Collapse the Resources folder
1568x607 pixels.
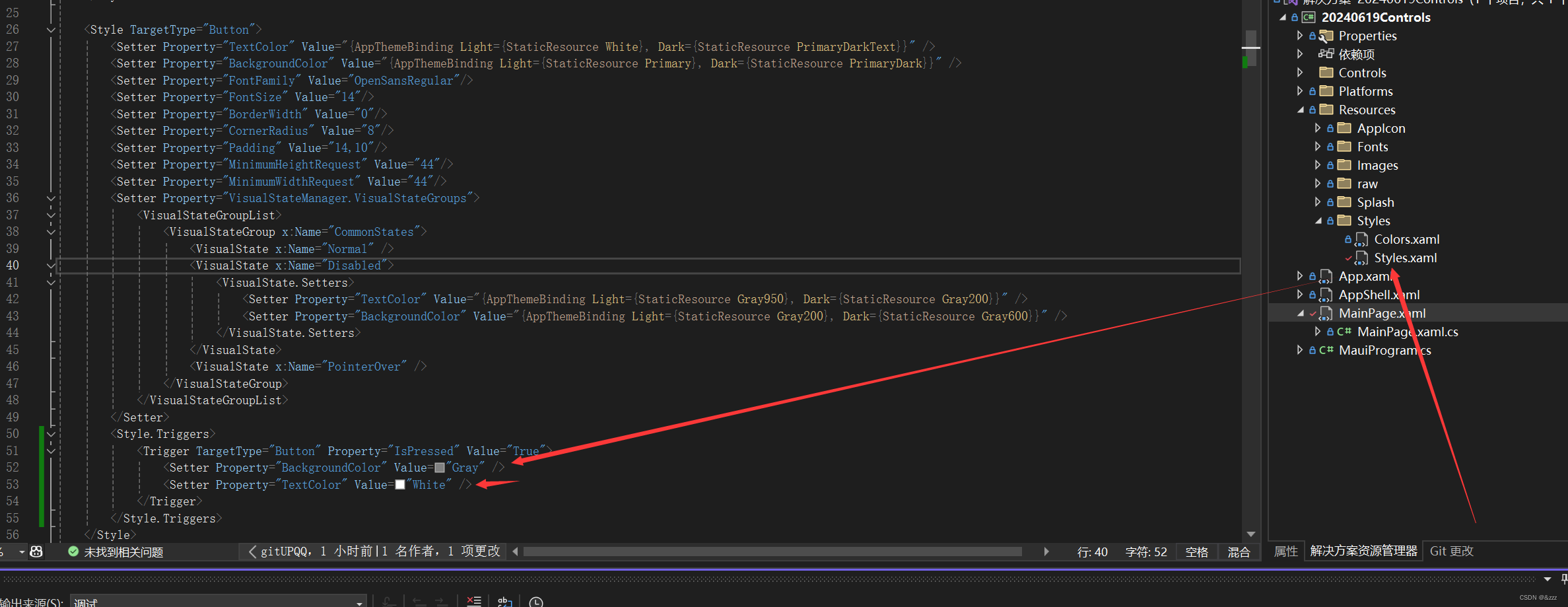coord(1300,110)
